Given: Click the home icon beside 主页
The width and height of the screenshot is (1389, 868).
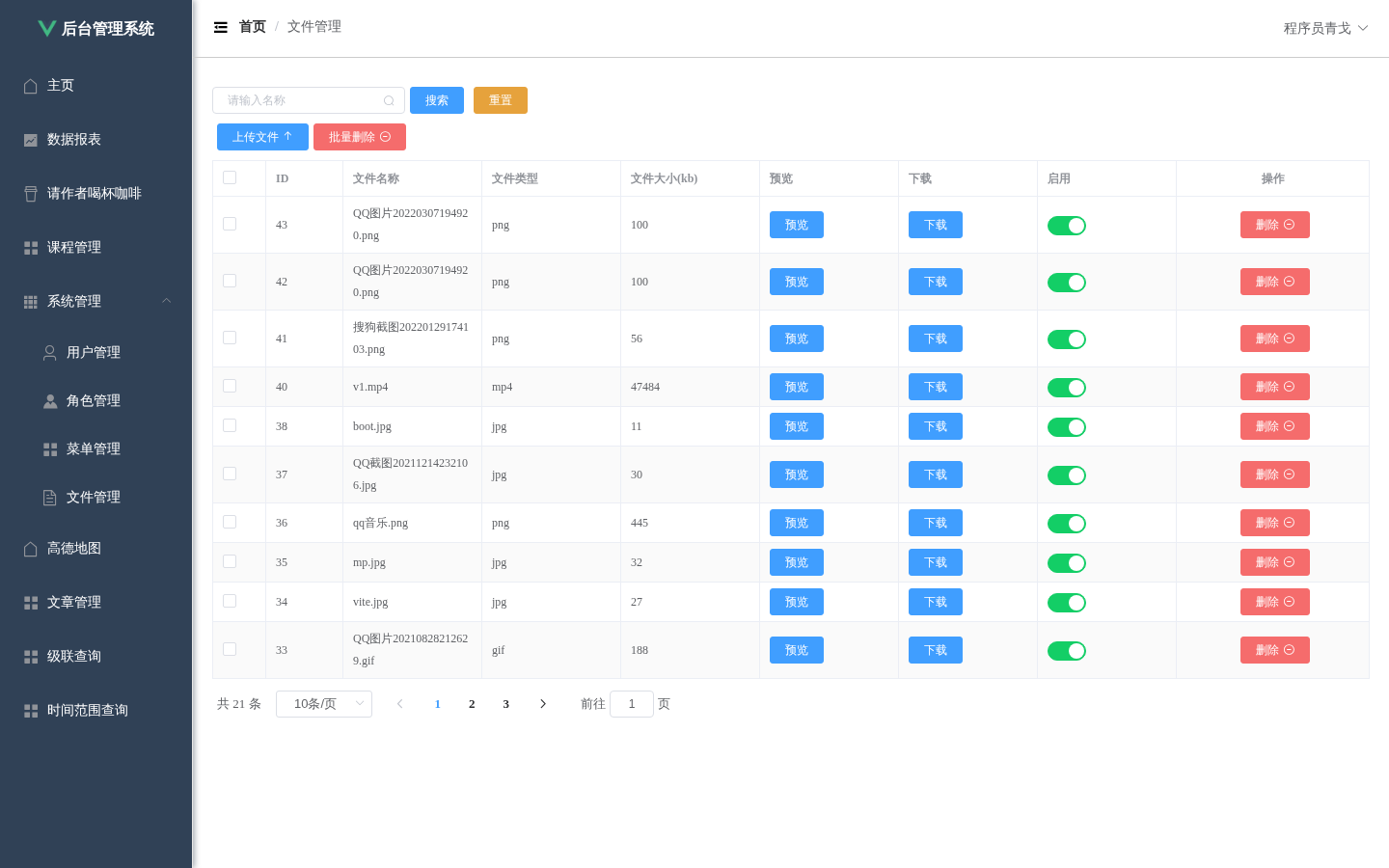Looking at the screenshot, I should coord(31,86).
